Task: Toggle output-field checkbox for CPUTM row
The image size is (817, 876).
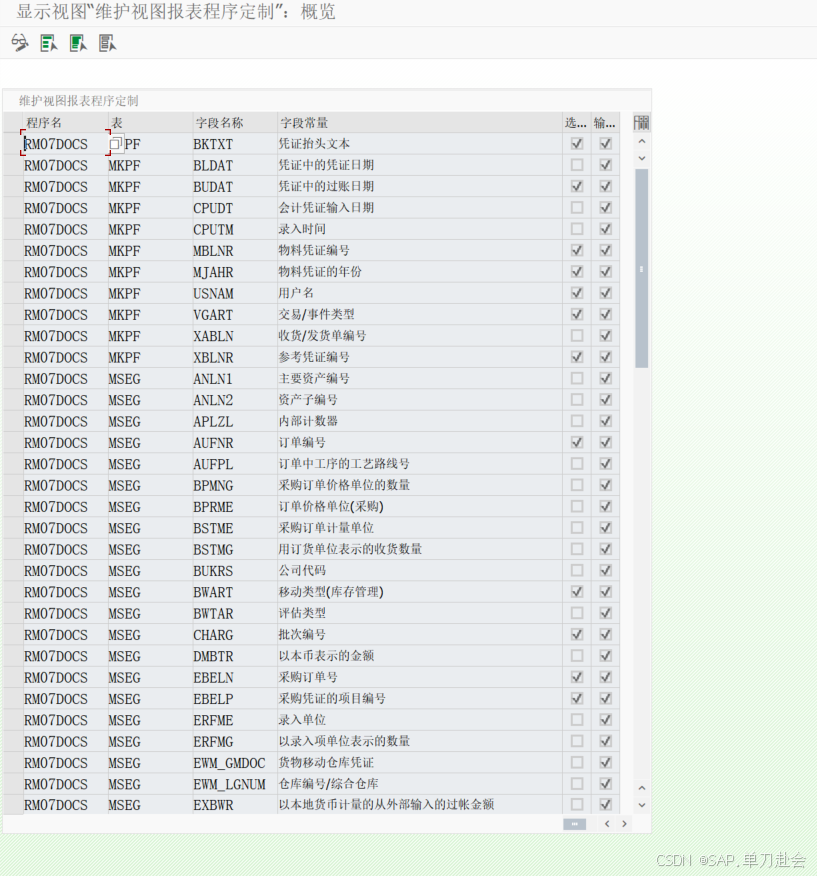Action: [605, 229]
